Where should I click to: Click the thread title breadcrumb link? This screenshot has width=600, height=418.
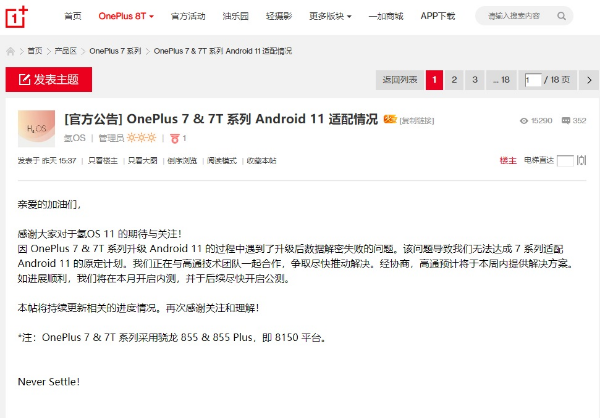pos(223,51)
